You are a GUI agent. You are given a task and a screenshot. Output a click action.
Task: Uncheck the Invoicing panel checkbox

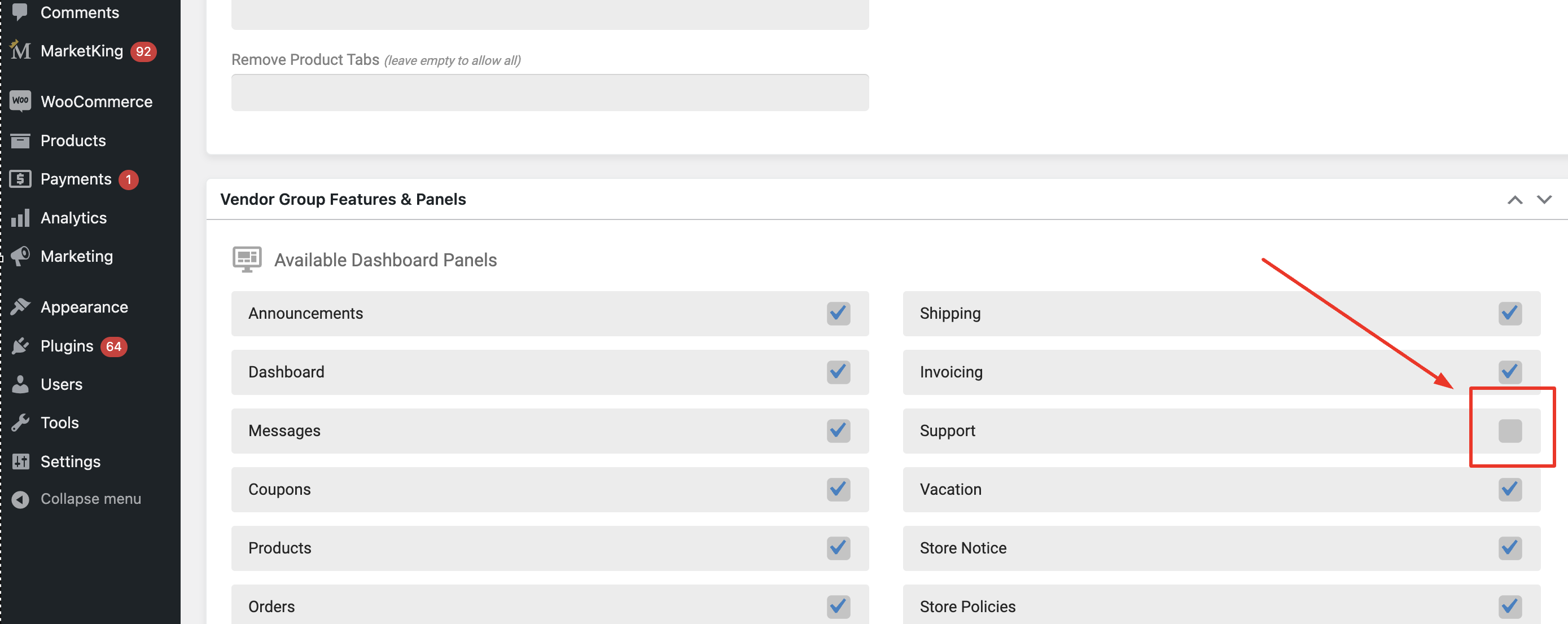(1509, 372)
